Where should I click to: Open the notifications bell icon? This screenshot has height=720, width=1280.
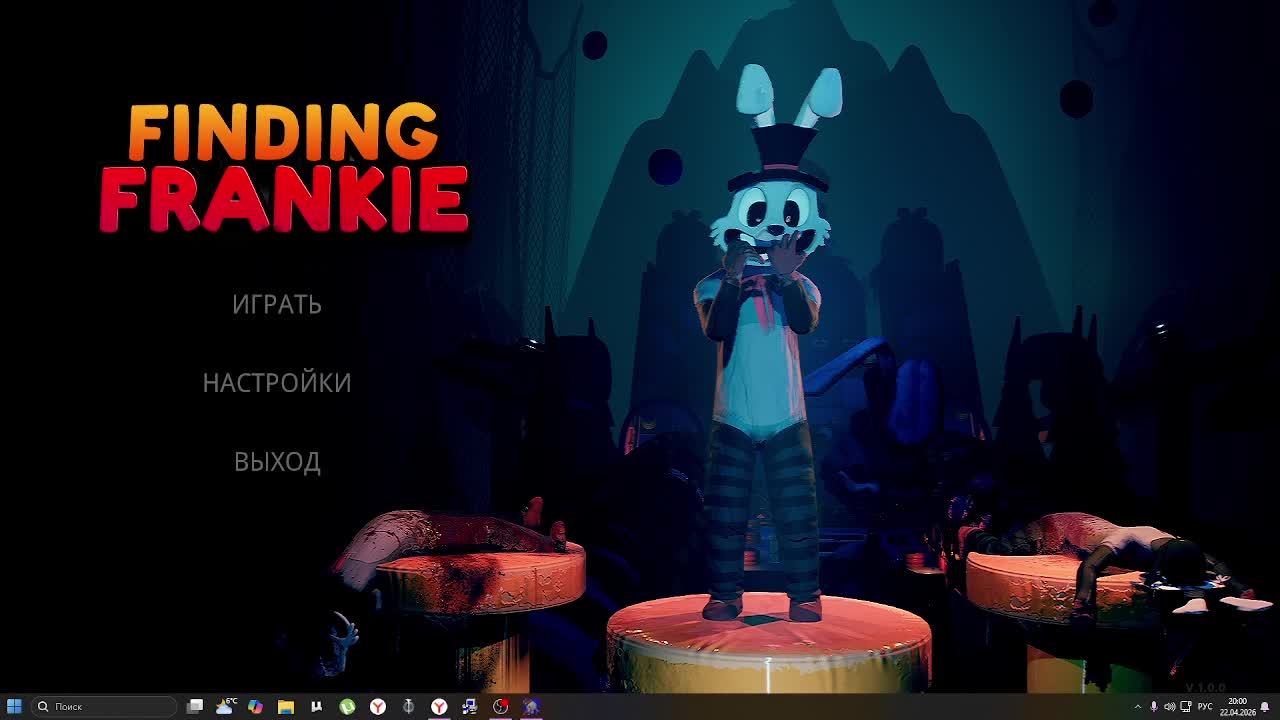(x=1266, y=707)
